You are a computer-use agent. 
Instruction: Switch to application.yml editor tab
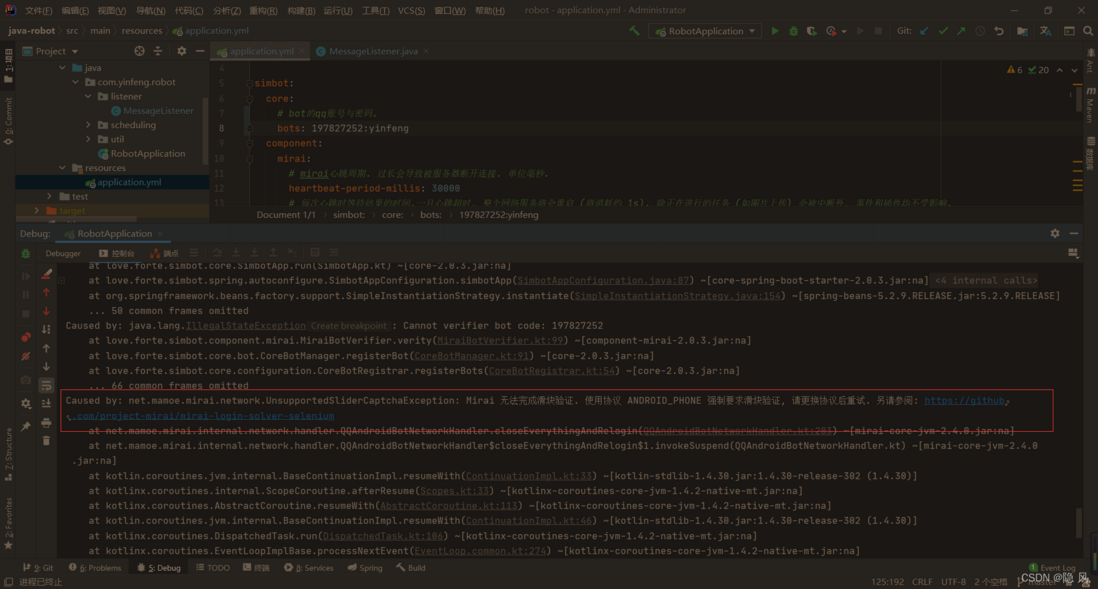pos(260,51)
